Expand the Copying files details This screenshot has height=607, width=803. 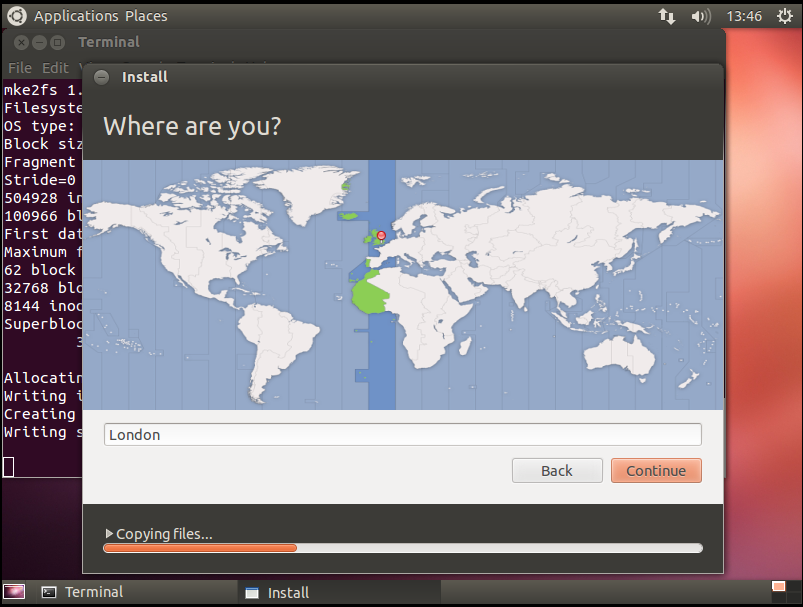coord(110,534)
